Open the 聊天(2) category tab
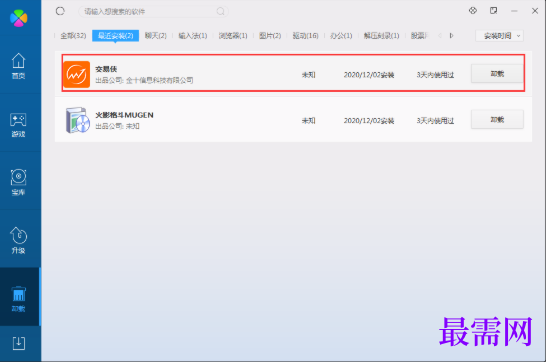This screenshot has height=363, width=551. (x=156, y=35)
